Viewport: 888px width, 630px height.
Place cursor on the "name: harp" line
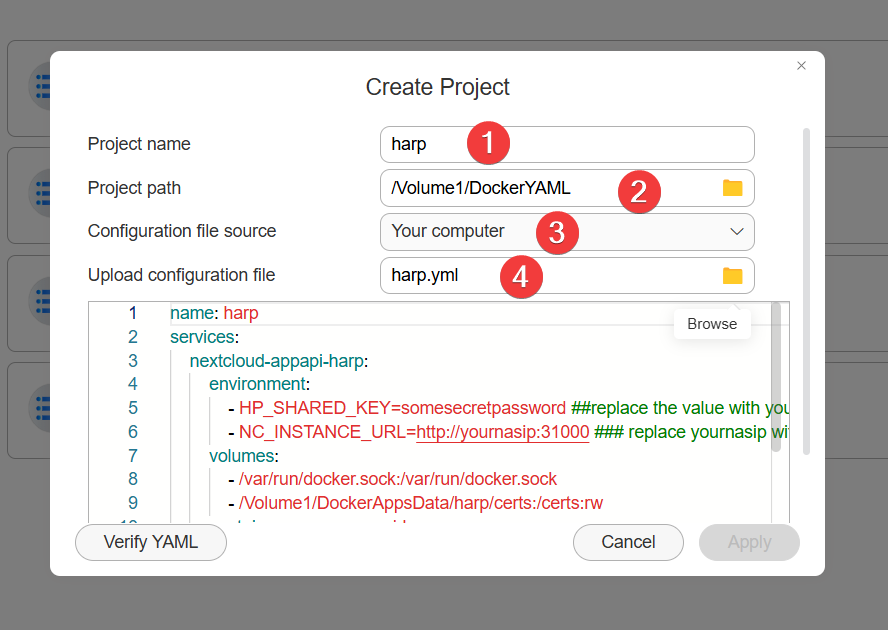coord(214,313)
